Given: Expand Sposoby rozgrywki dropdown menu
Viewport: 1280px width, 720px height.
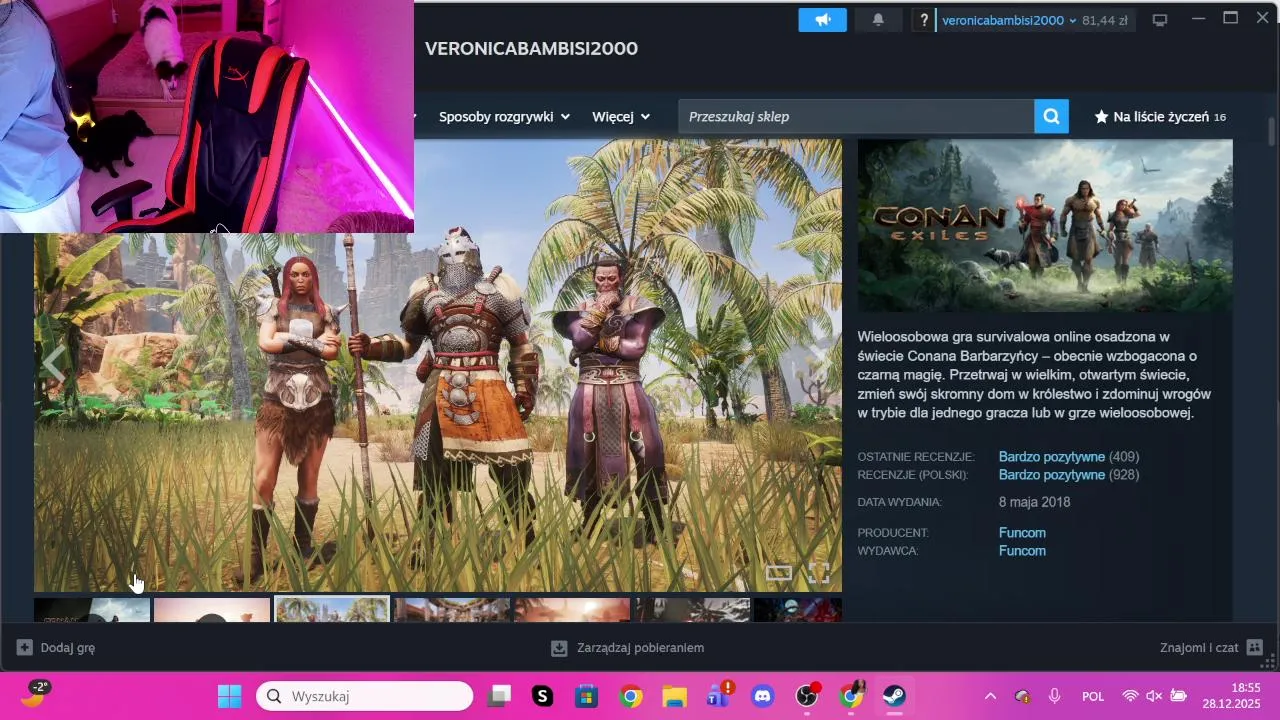Looking at the screenshot, I should (504, 117).
